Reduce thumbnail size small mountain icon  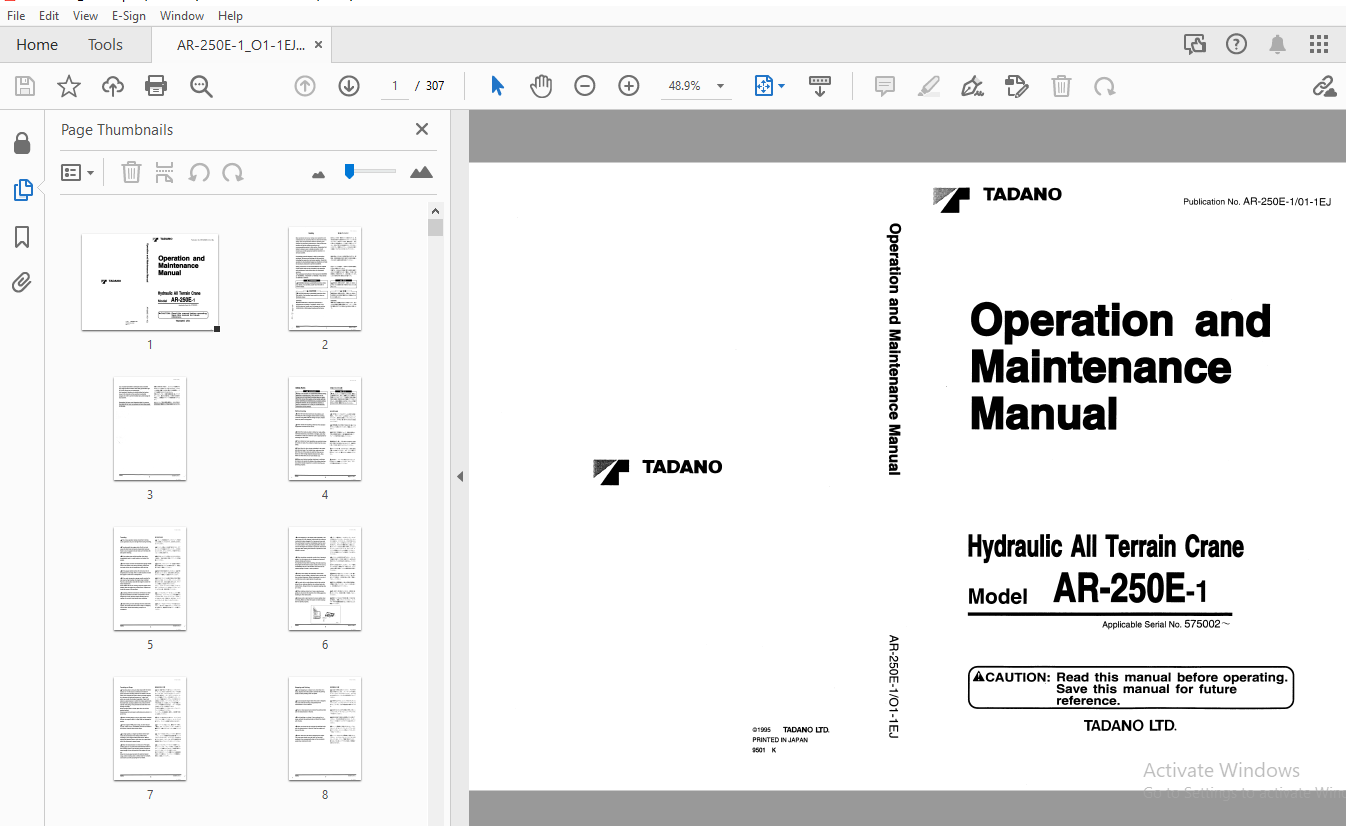pos(319,174)
